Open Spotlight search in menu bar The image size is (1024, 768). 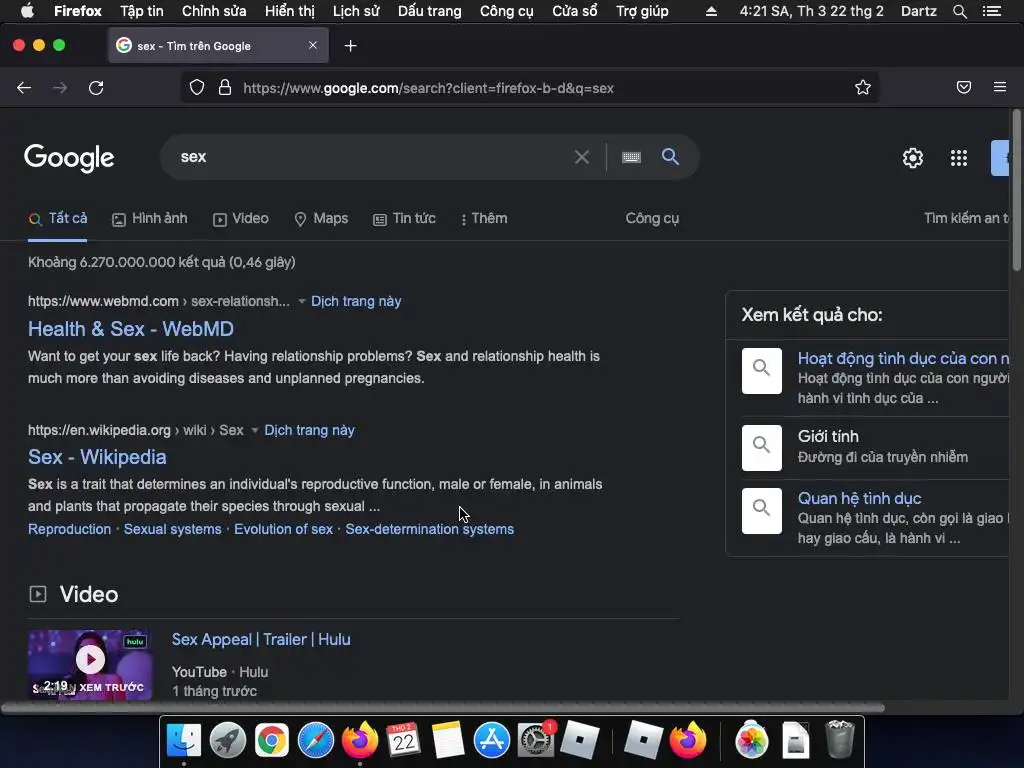[x=959, y=11]
